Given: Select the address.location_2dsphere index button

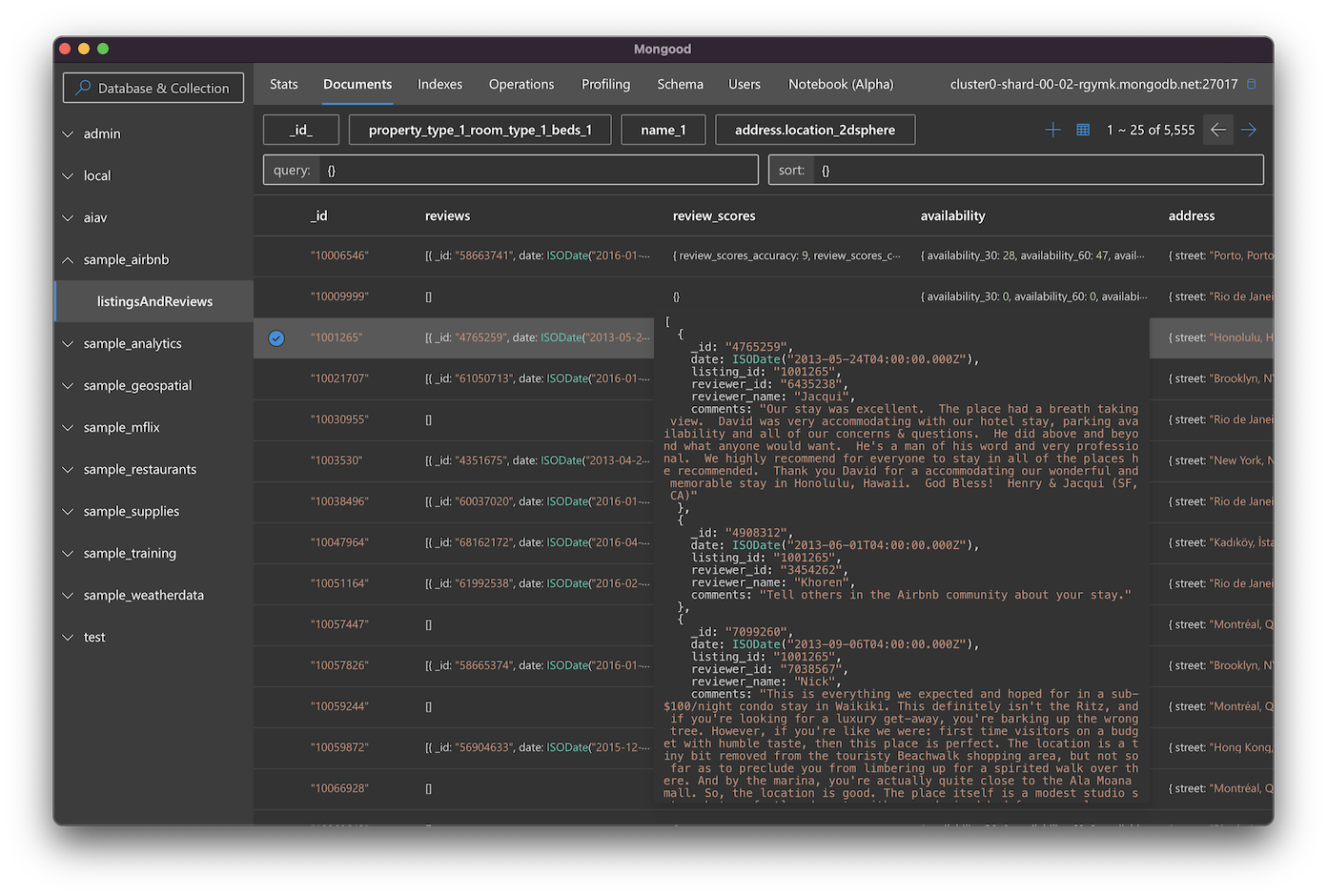Looking at the screenshot, I should click(x=815, y=130).
